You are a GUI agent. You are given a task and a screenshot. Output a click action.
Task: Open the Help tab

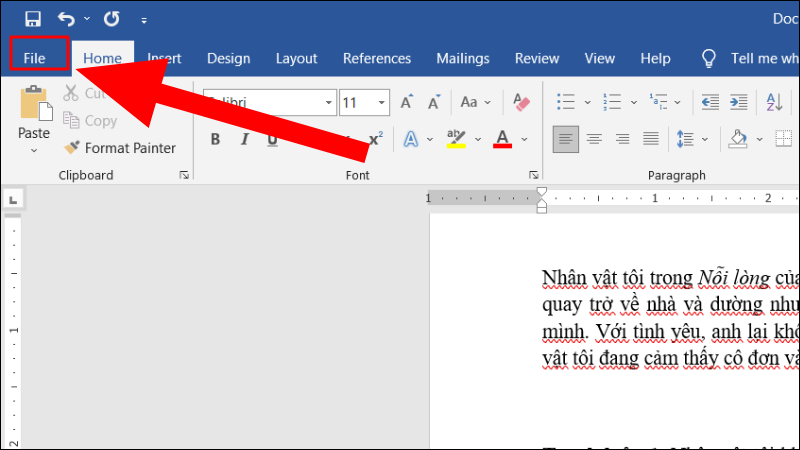655,58
